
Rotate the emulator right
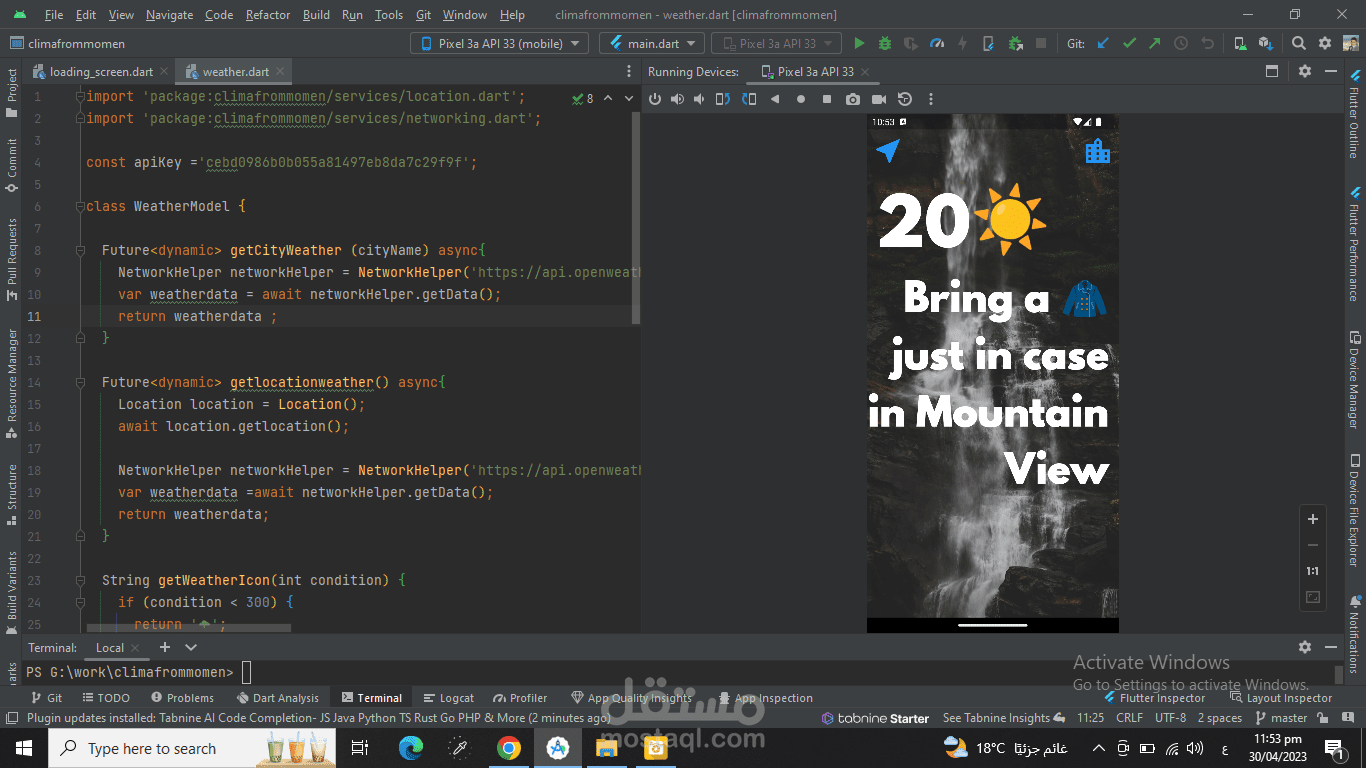pos(749,99)
